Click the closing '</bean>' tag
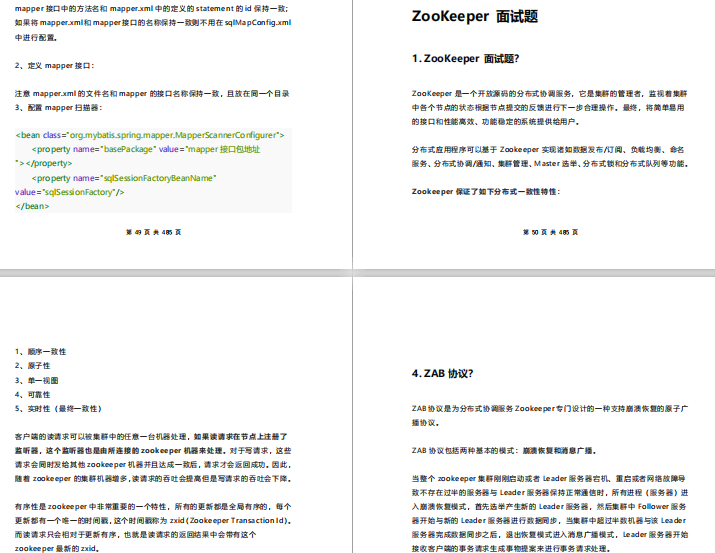This screenshot has height=553, width=715. click(32, 206)
